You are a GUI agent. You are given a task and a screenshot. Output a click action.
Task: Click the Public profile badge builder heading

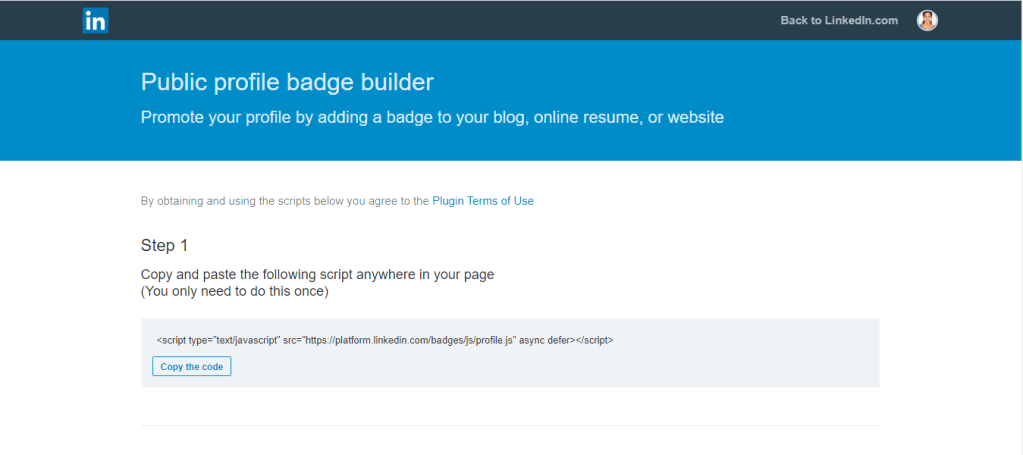tap(287, 82)
